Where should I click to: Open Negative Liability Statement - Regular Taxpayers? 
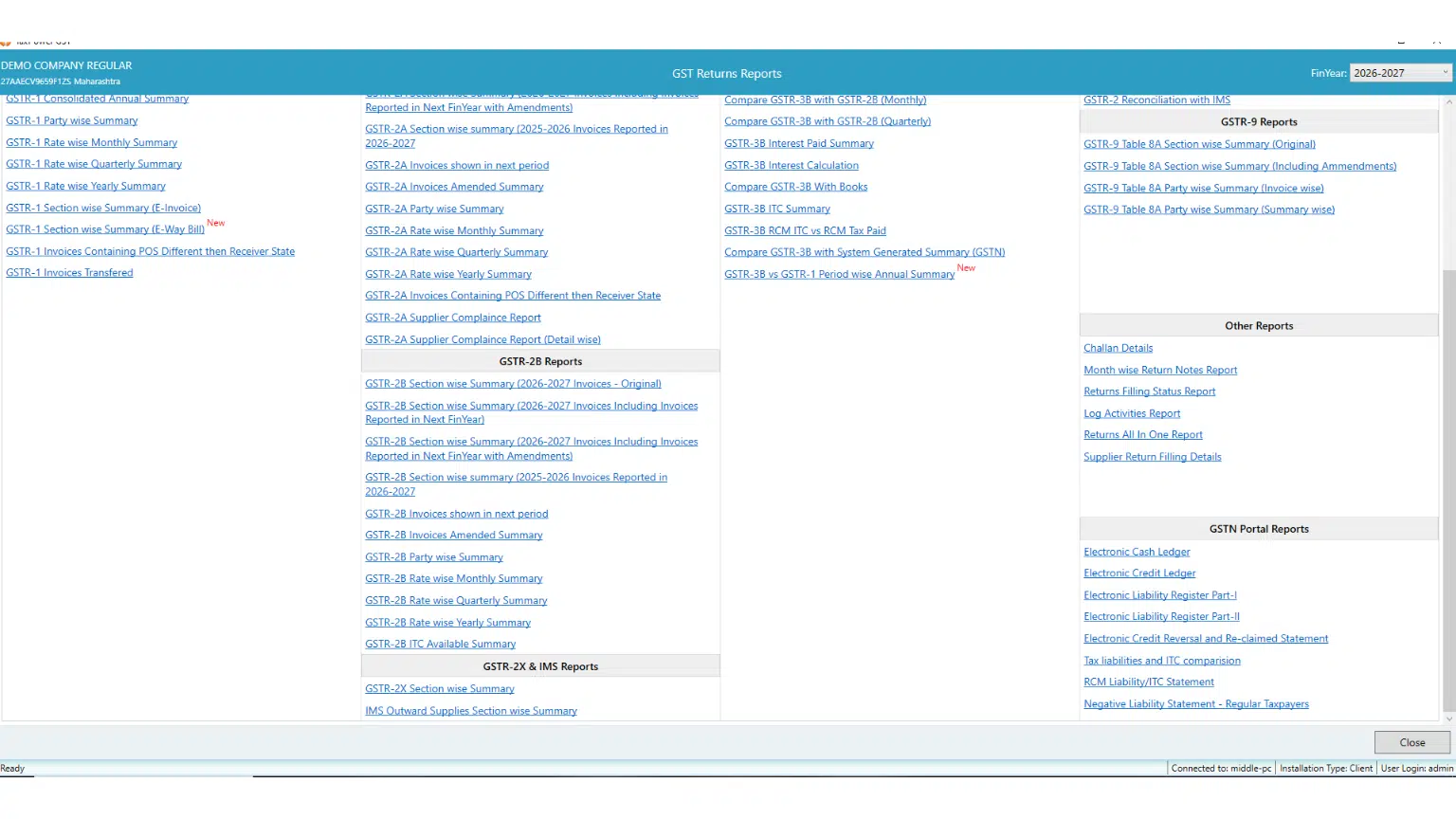point(1196,704)
